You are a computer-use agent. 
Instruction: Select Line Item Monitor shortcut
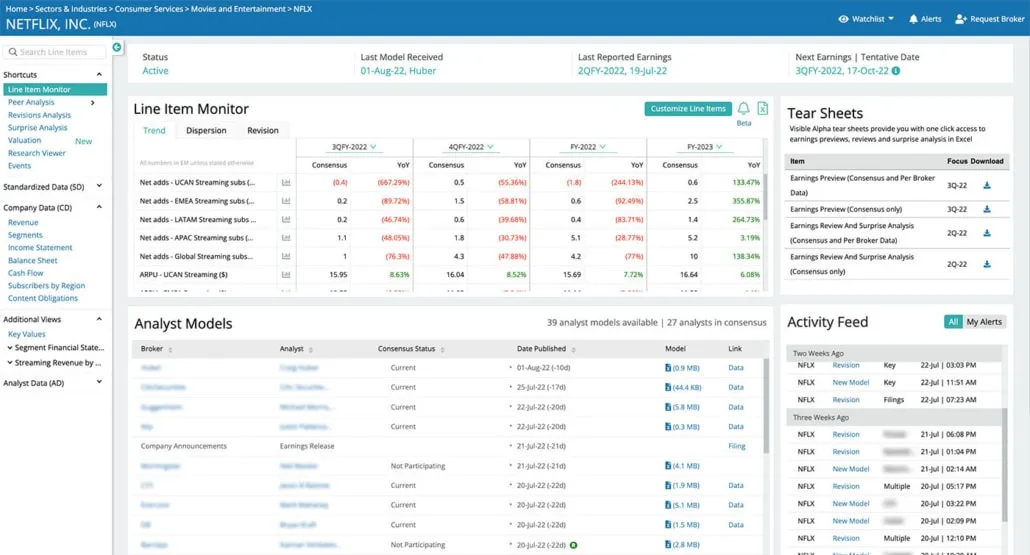55,89
